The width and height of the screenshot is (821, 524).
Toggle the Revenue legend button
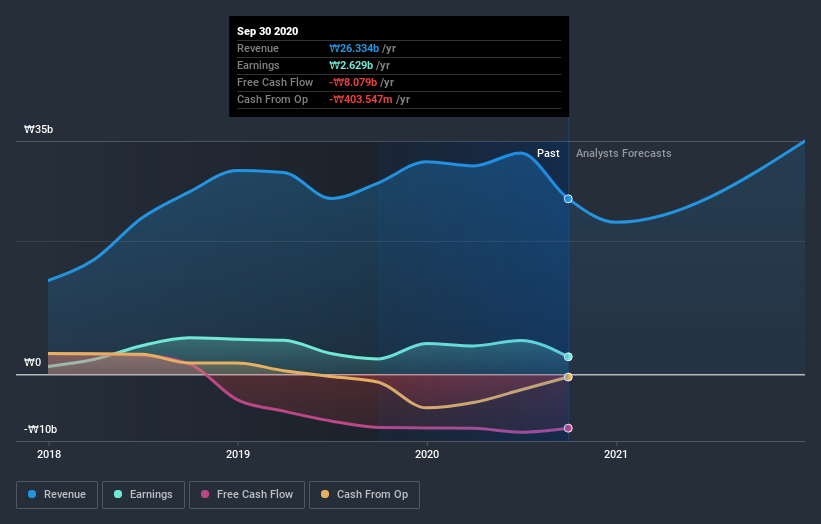pos(57,495)
